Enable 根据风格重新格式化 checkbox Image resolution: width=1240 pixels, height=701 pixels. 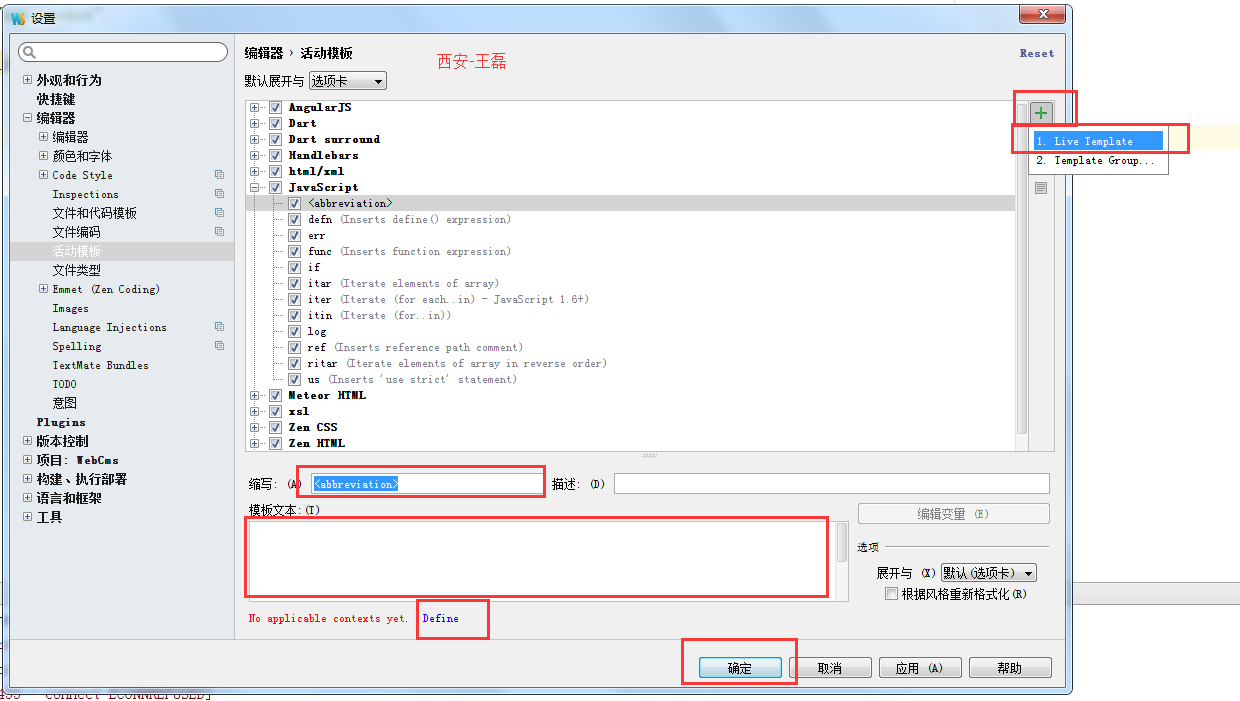tap(891, 593)
